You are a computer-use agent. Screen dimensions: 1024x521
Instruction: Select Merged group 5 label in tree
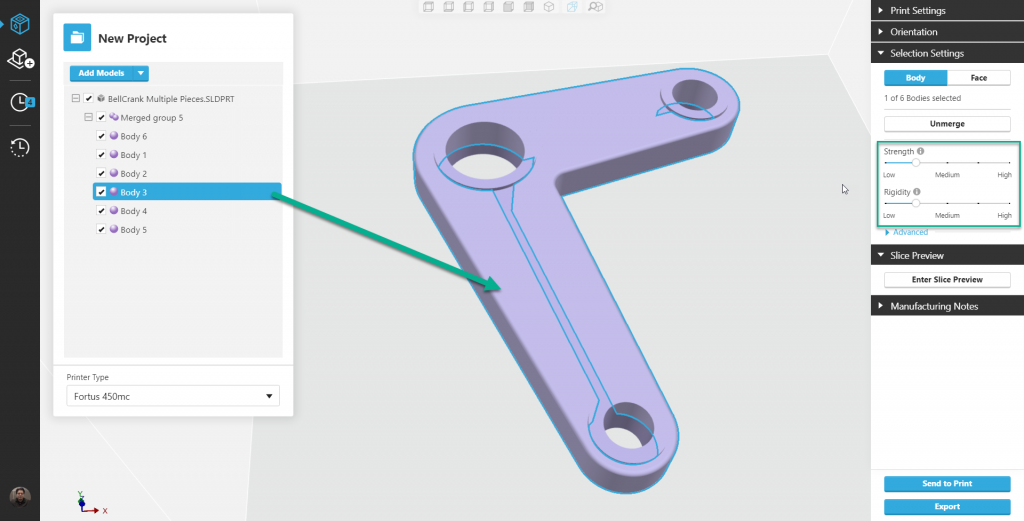click(x=152, y=118)
